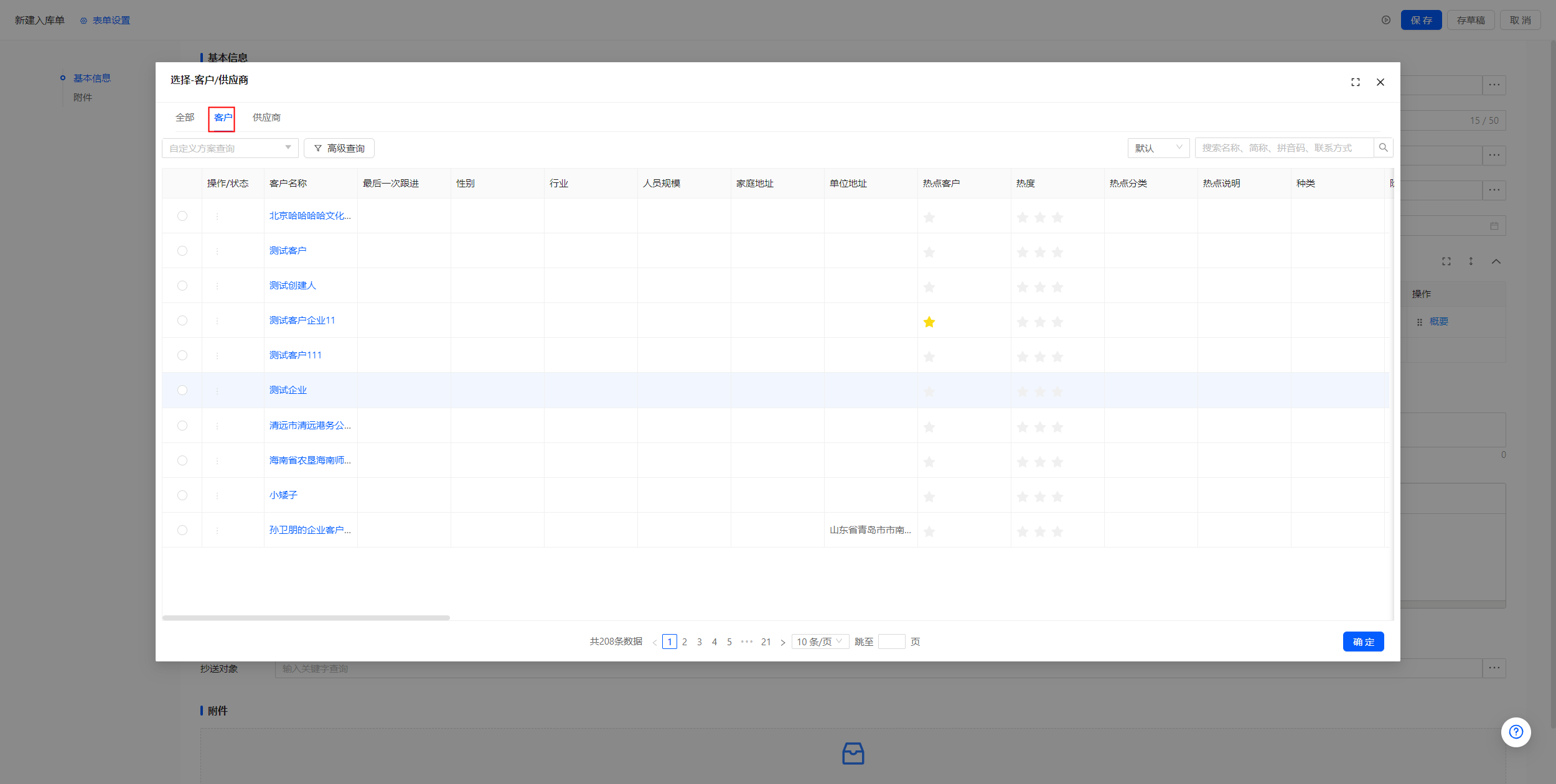
Task: Click the search magnifier icon
Action: tap(1383, 148)
